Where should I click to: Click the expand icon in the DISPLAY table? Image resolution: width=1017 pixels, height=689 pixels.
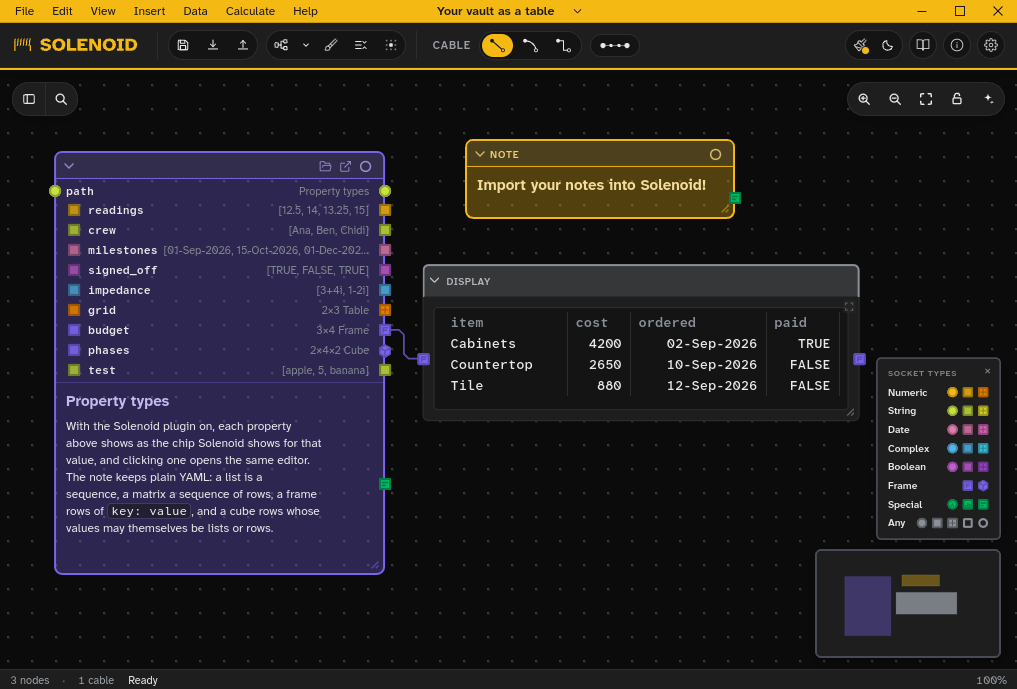(848, 306)
